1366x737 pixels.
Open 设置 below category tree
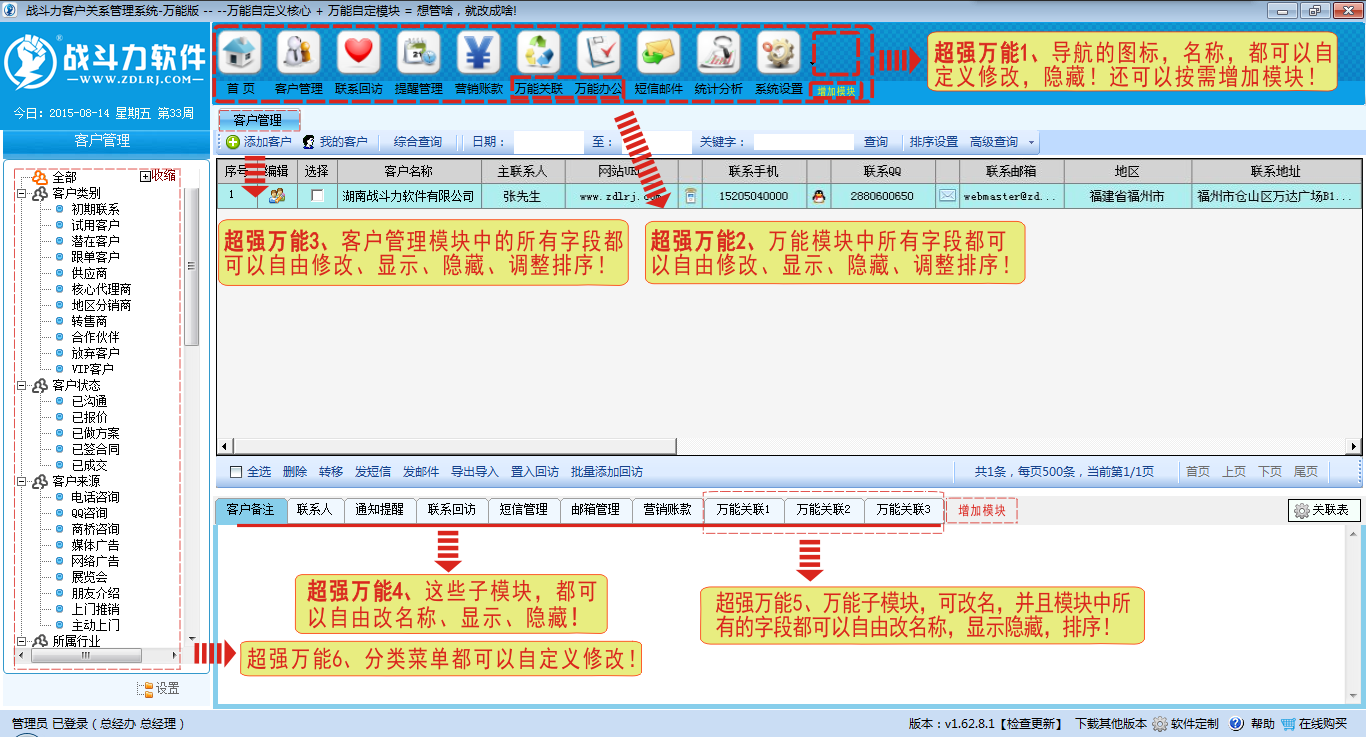coord(158,688)
